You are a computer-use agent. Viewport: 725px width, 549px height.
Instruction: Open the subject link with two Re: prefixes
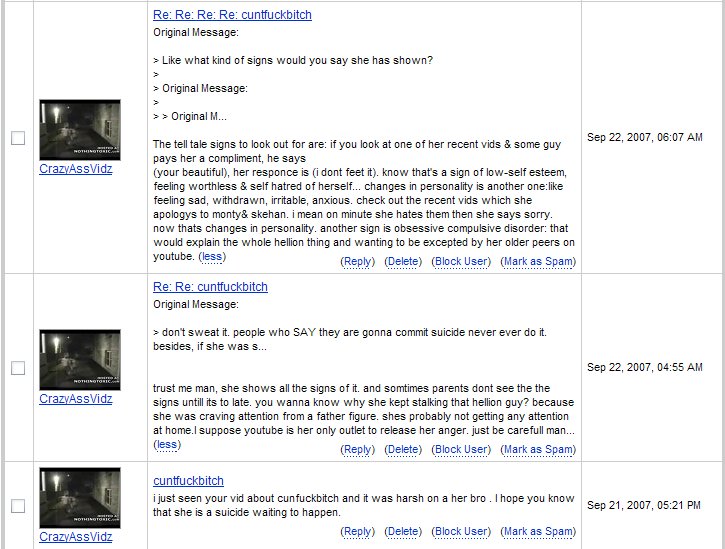pos(210,287)
